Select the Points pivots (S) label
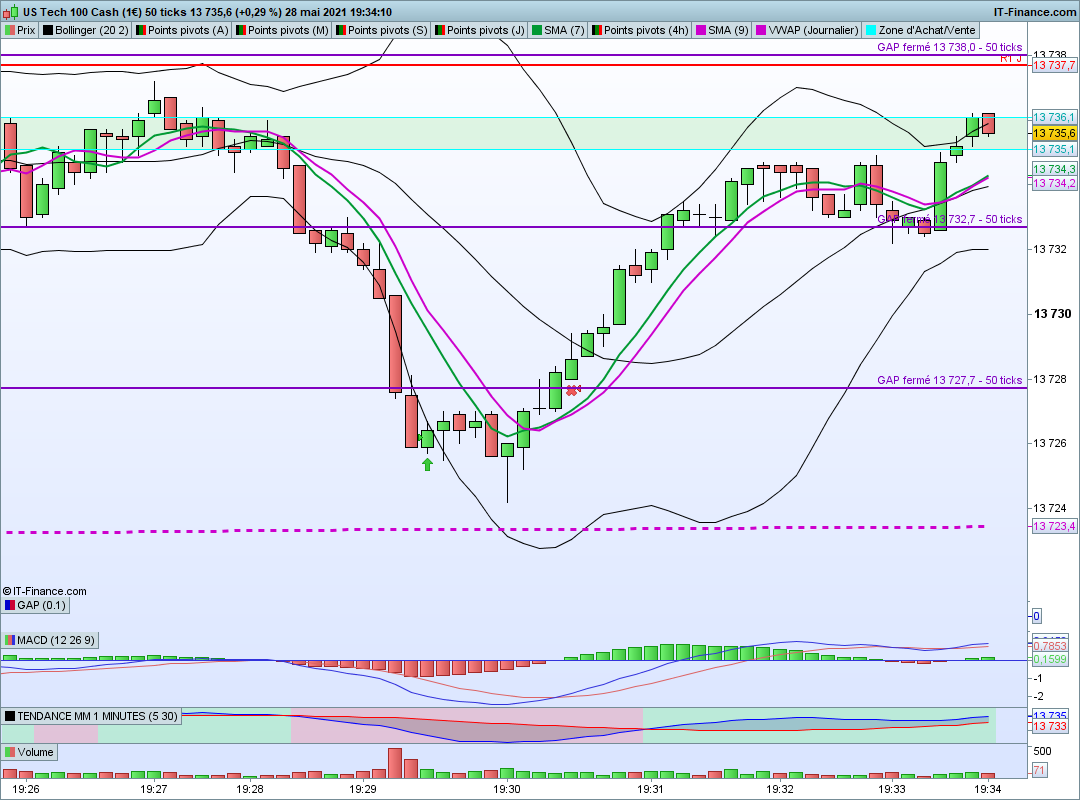 382,30
